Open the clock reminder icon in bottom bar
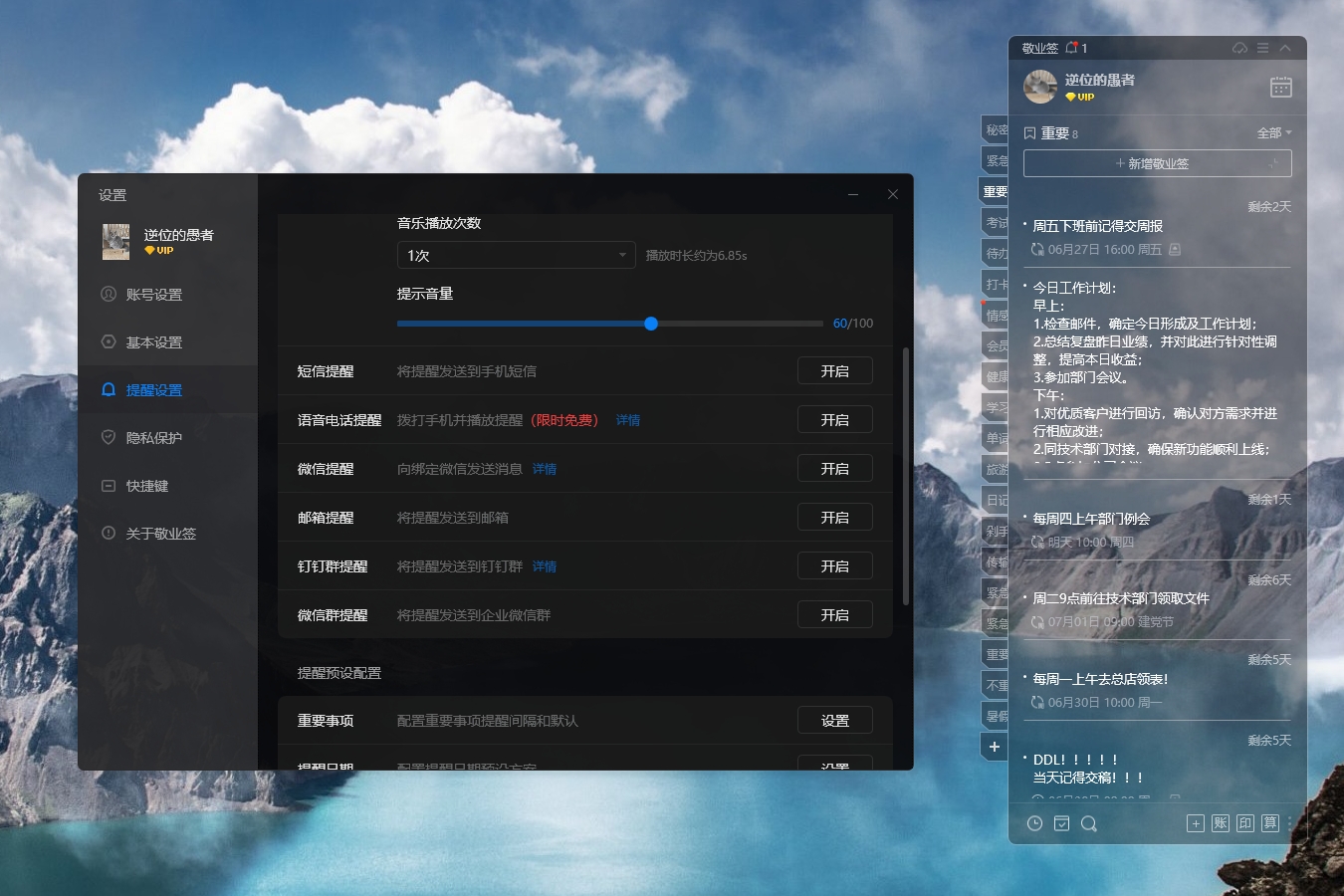Image resolution: width=1344 pixels, height=896 pixels. (x=1035, y=823)
